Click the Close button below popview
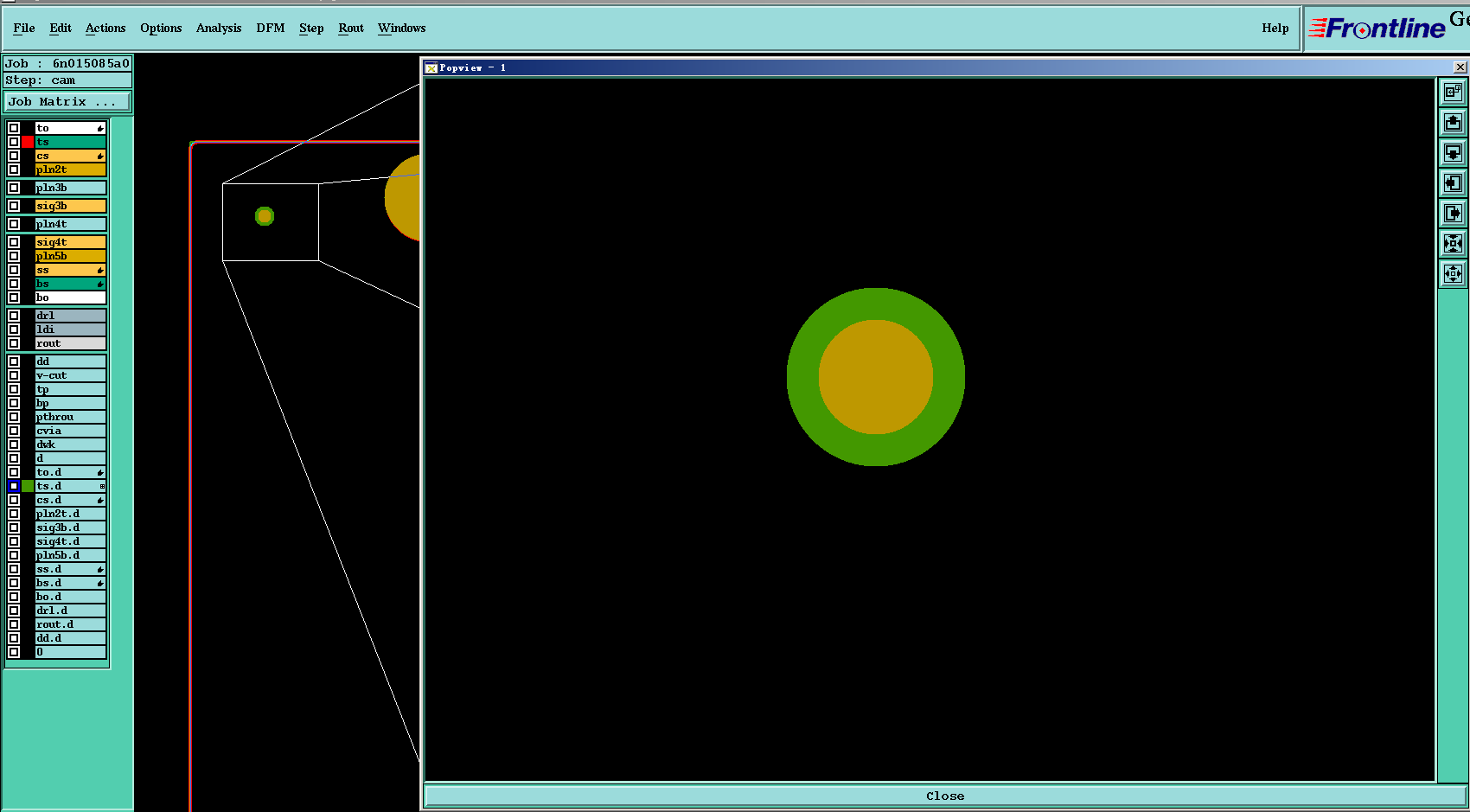 [x=945, y=796]
